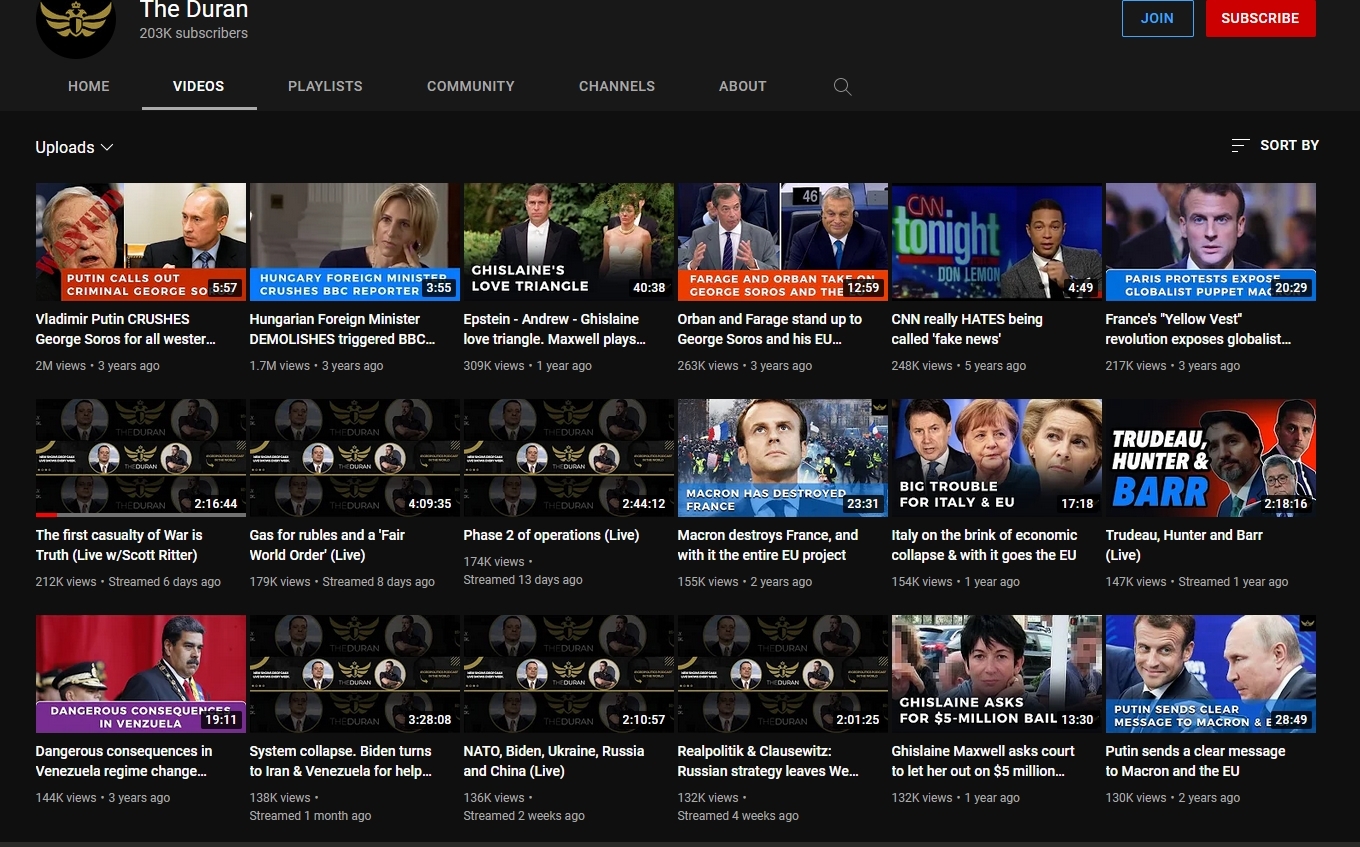This screenshot has height=847, width=1360.
Task: Subscribe to The Duran channel
Action: 1260,18
